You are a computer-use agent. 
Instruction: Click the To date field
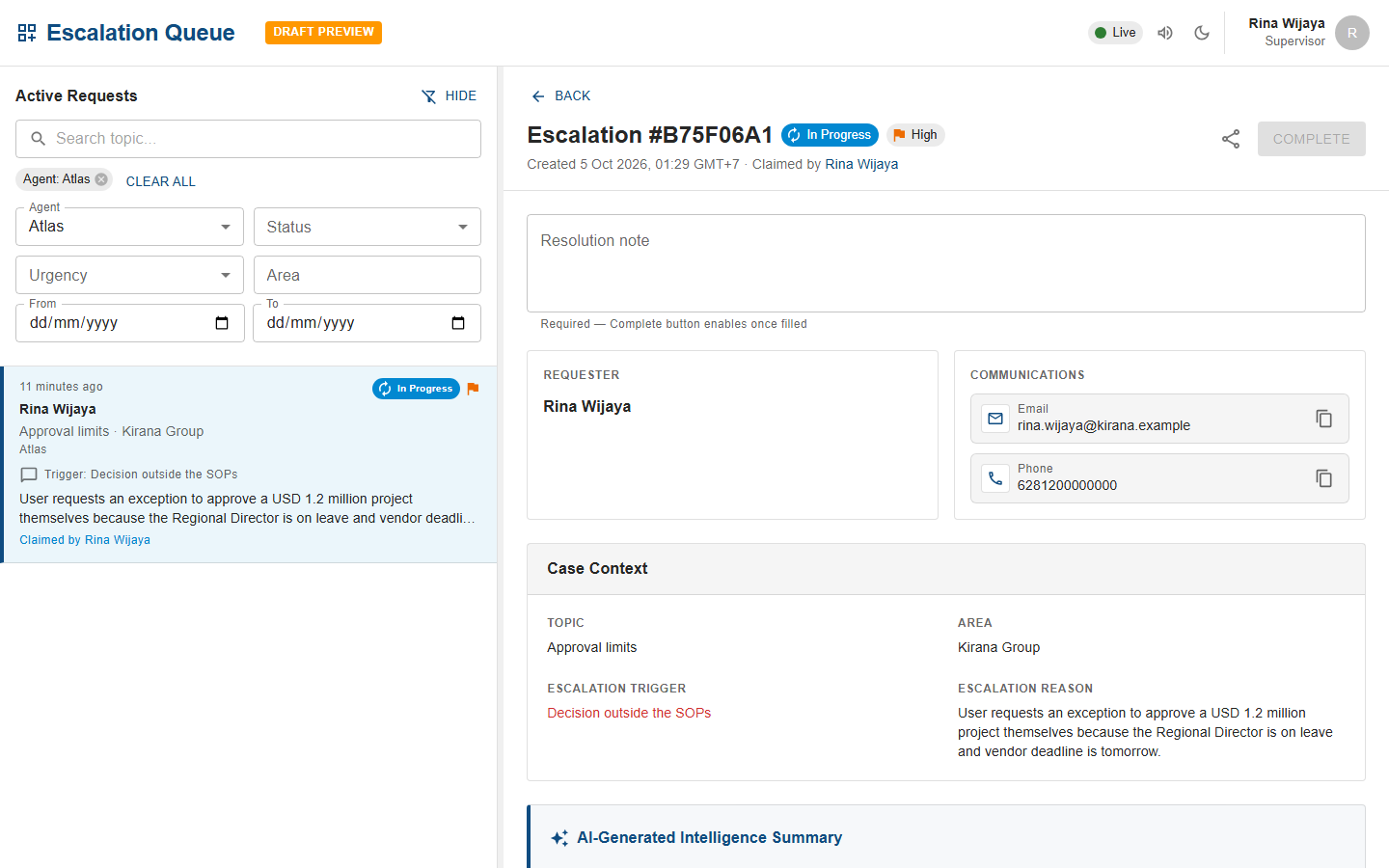(x=367, y=323)
